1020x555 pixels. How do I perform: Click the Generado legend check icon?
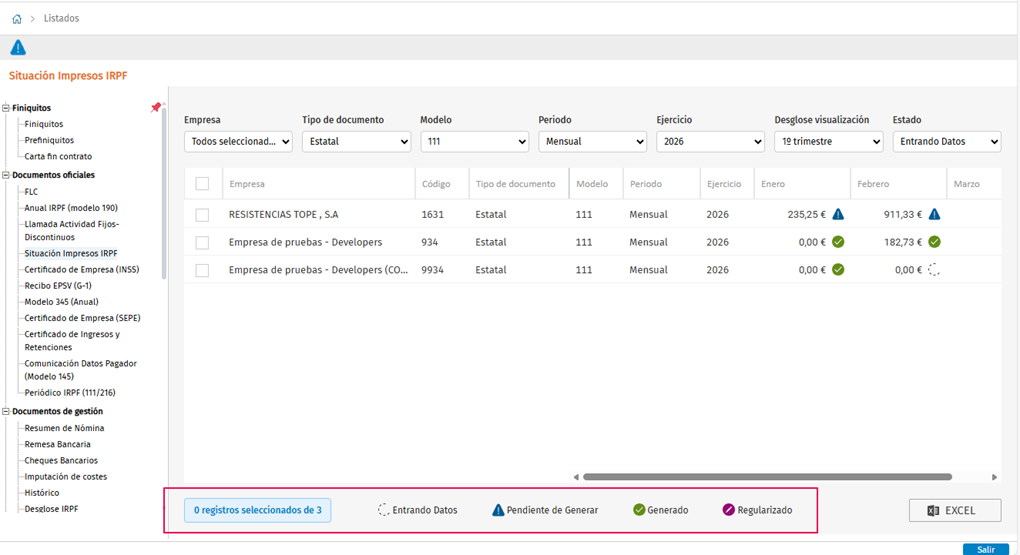[639, 510]
